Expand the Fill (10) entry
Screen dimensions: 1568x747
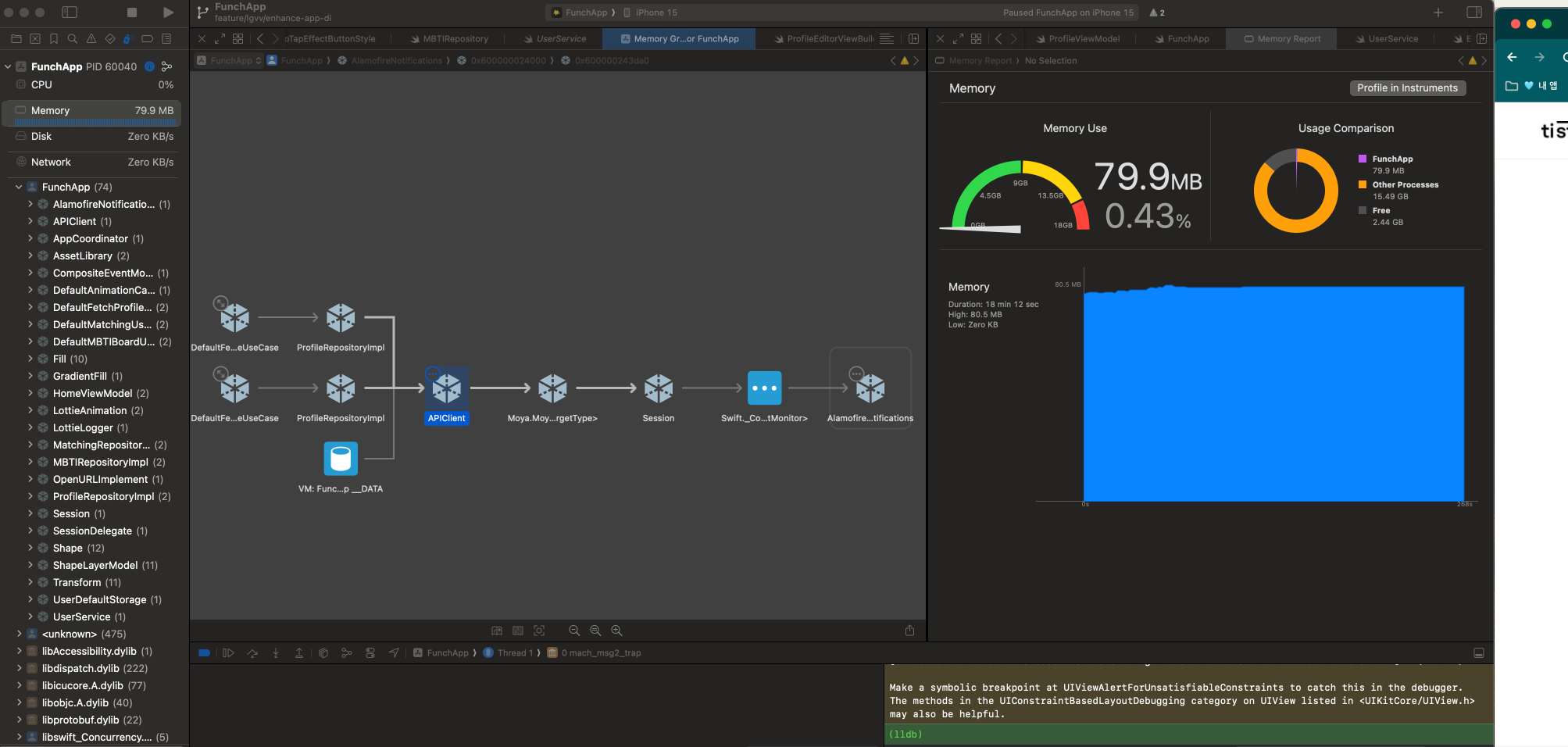[x=30, y=359]
